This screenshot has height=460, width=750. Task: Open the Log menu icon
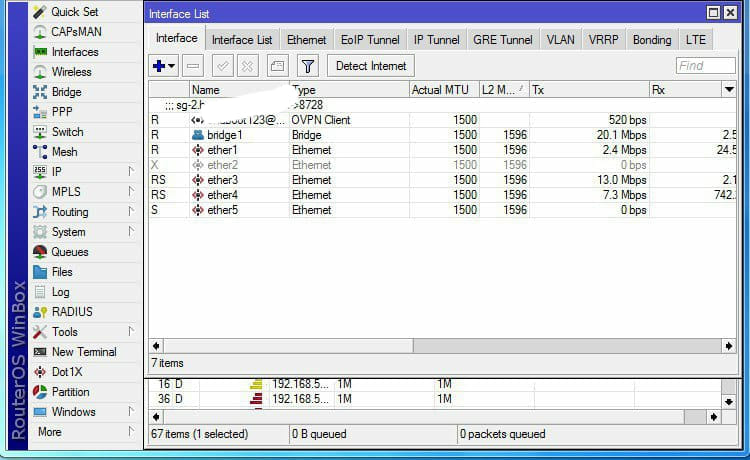point(40,292)
